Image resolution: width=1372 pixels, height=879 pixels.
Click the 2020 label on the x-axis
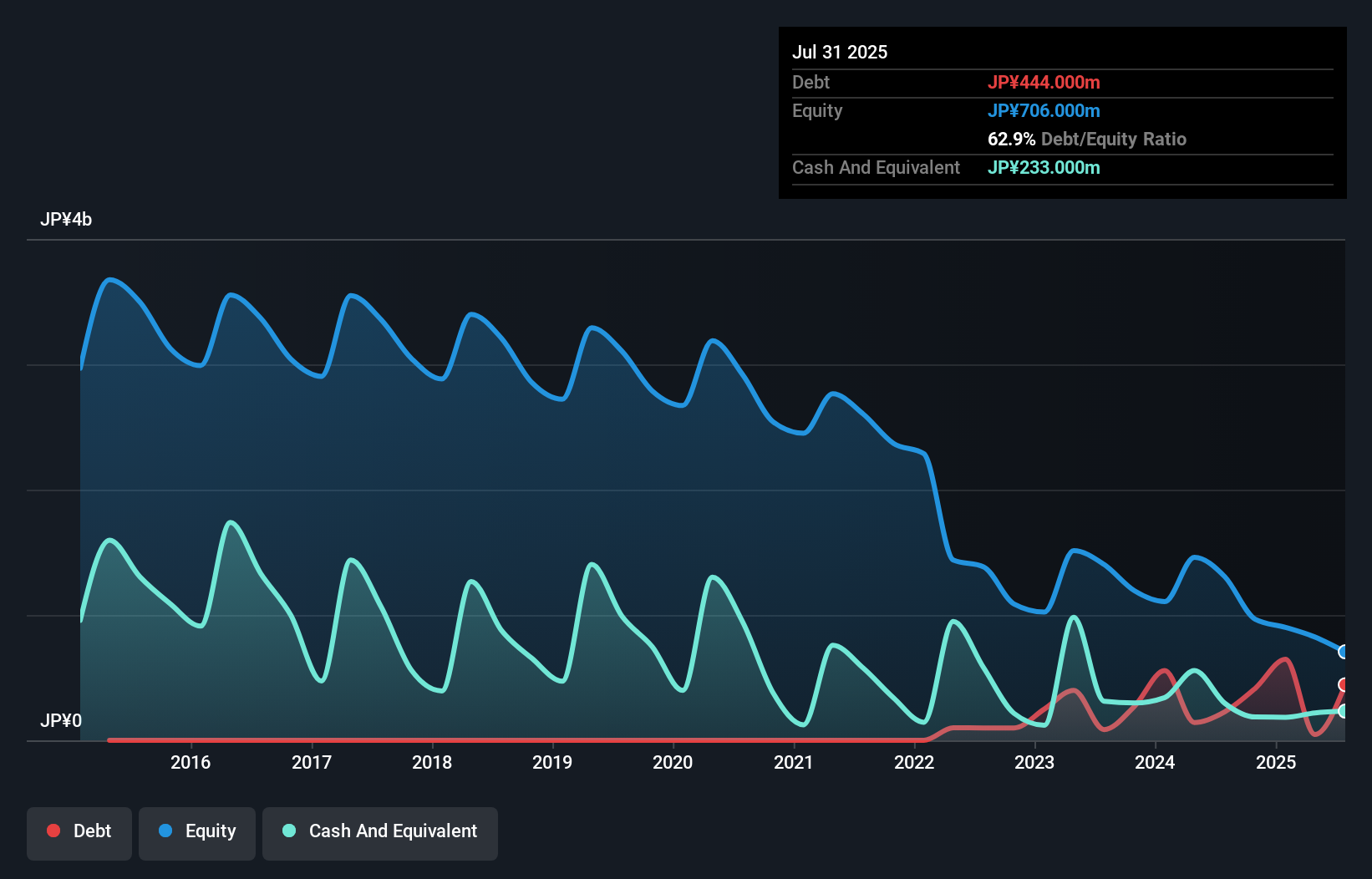click(673, 761)
